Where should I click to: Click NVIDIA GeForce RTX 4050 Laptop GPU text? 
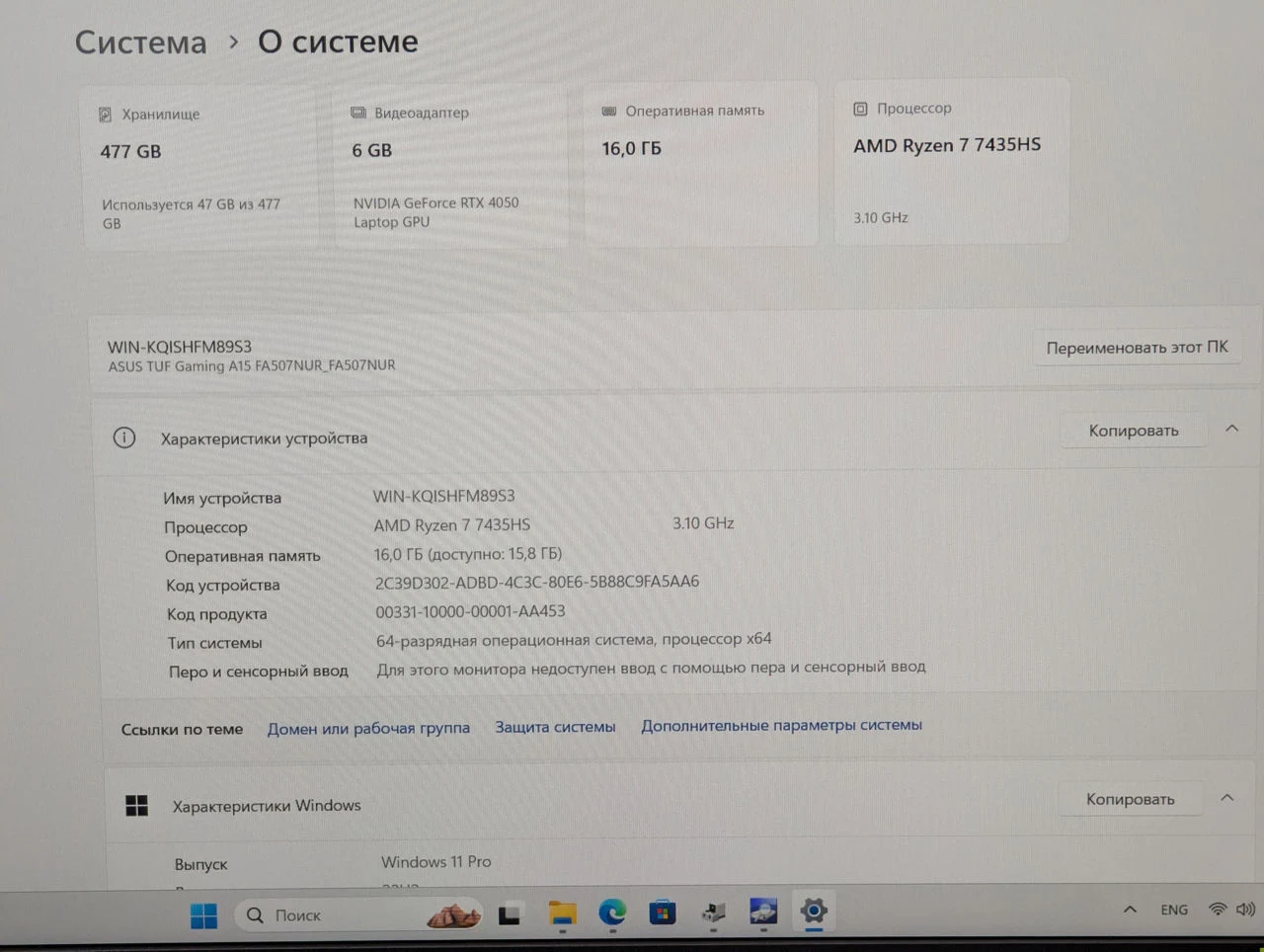pos(435,212)
